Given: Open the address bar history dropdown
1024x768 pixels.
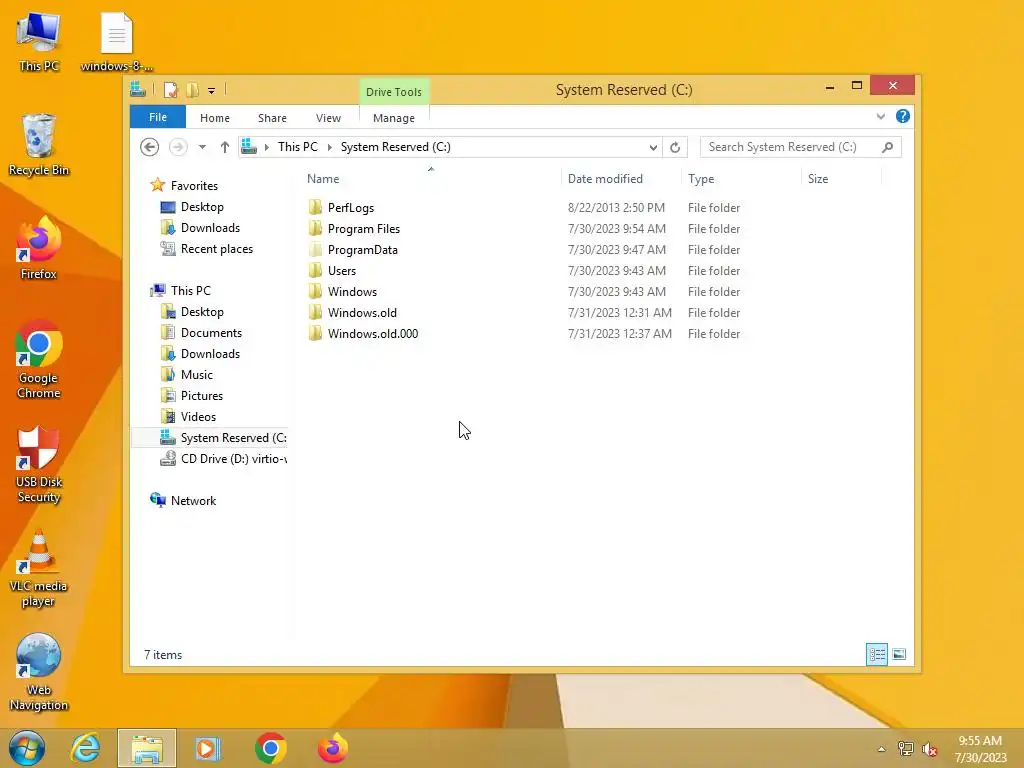Looking at the screenshot, I should tap(652, 148).
